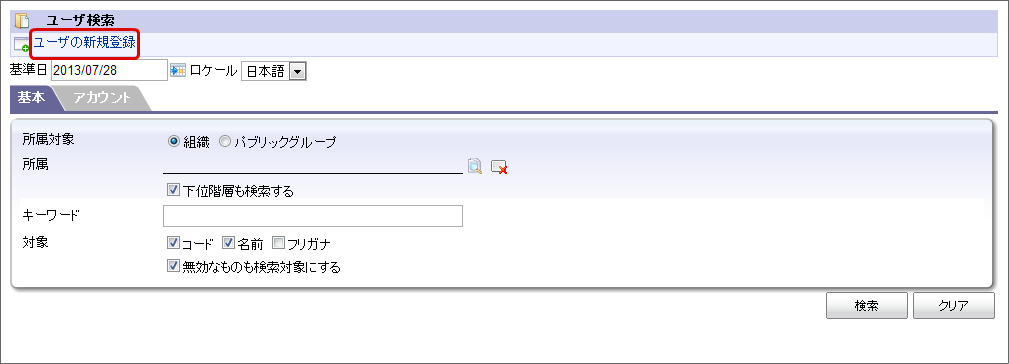This screenshot has height=364, width=1009.
Task: Select the 組織 radio button
Action: (173, 142)
